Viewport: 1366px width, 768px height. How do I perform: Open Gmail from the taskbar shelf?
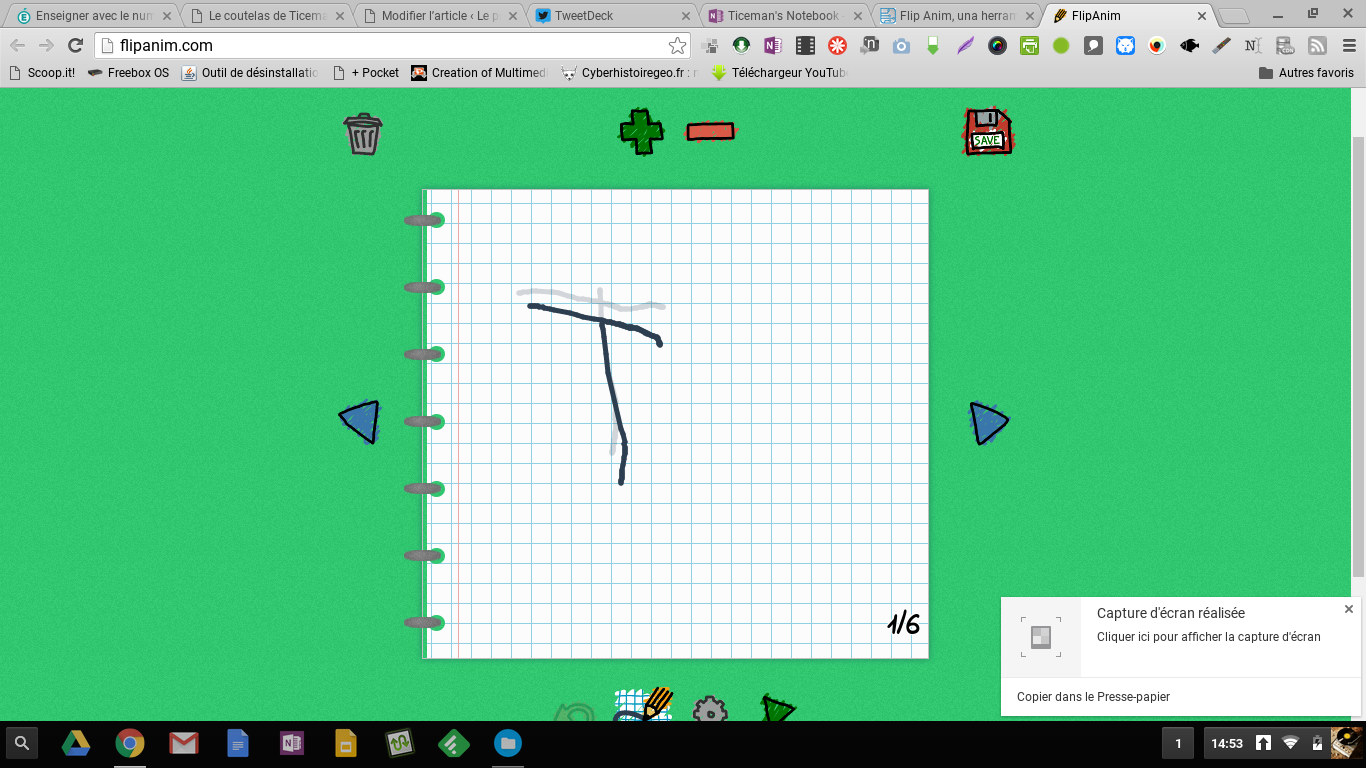[183, 743]
